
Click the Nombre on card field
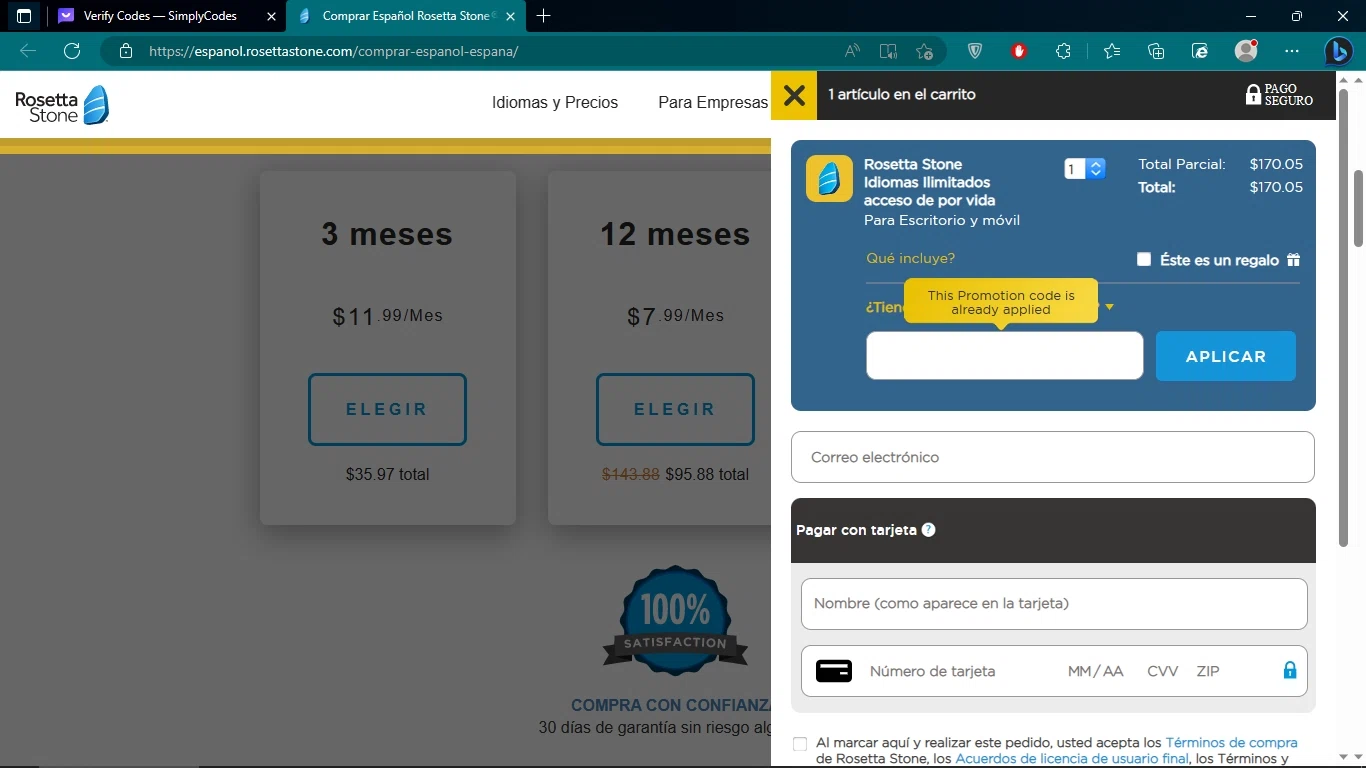tap(1054, 604)
